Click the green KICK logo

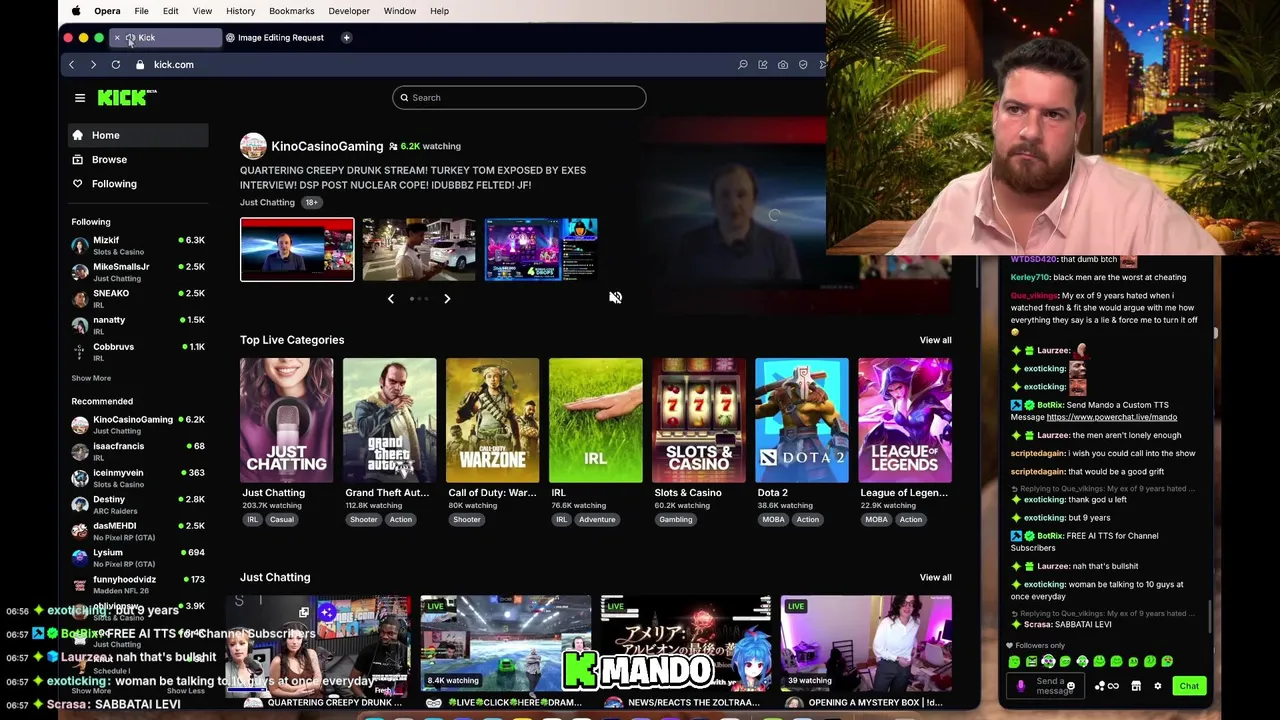(127, 97)
